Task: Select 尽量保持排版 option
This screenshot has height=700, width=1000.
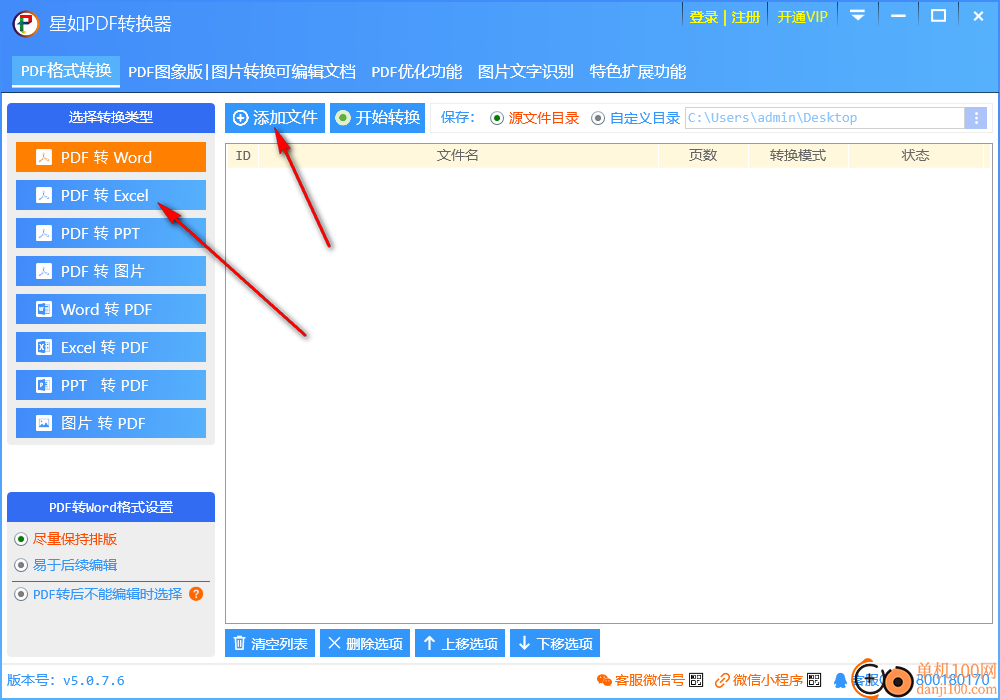Action: (66, 539)
